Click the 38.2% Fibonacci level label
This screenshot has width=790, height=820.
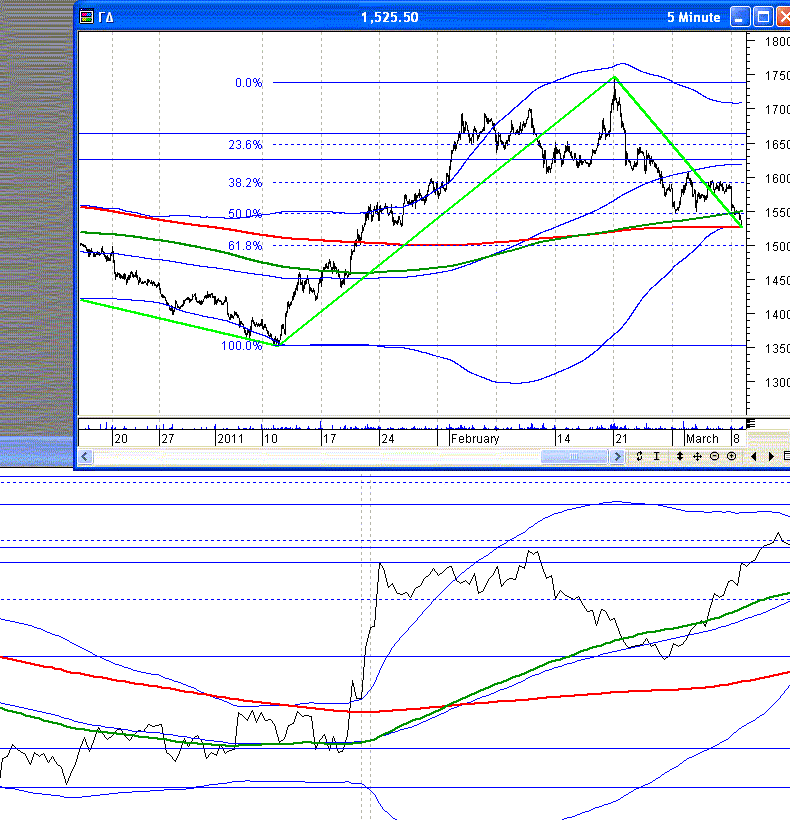coord(245,183)
